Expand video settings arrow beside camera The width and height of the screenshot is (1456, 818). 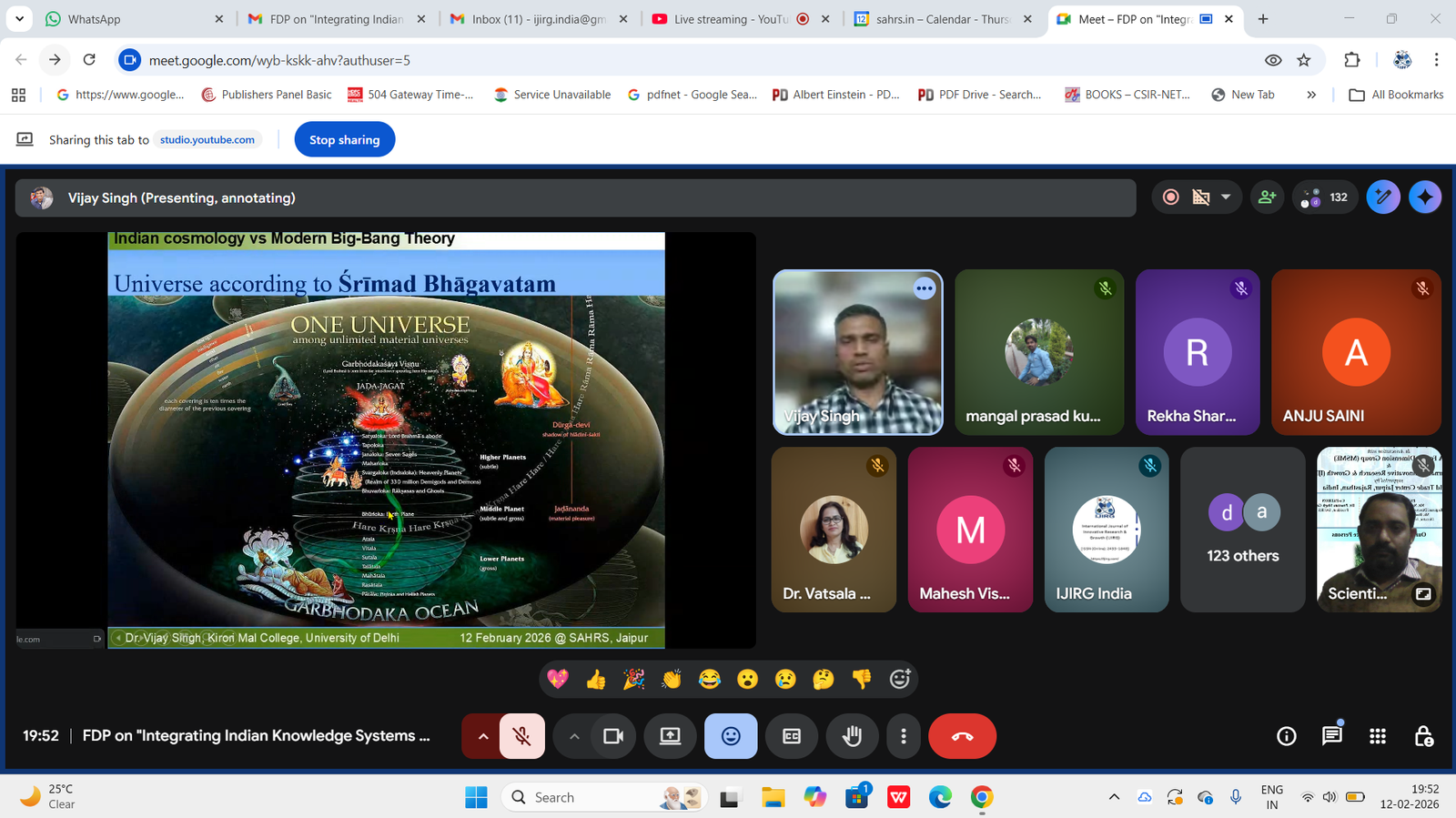coord(574,736)
